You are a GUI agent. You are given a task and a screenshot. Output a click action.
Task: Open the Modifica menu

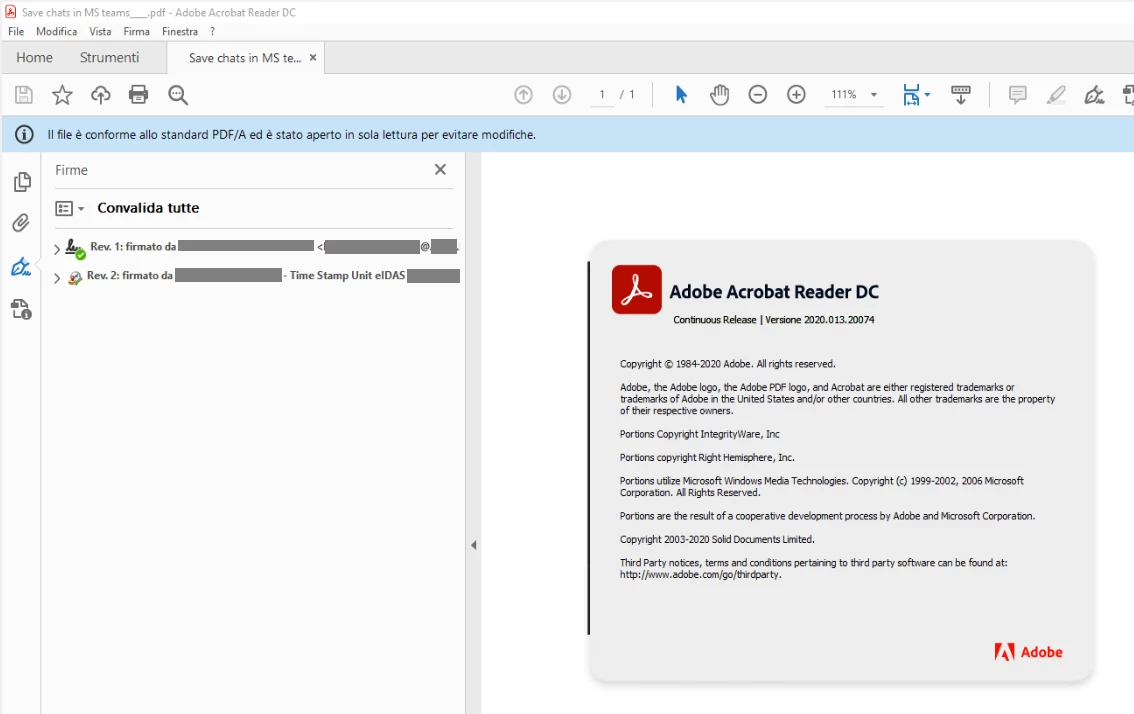click(56, 31)
